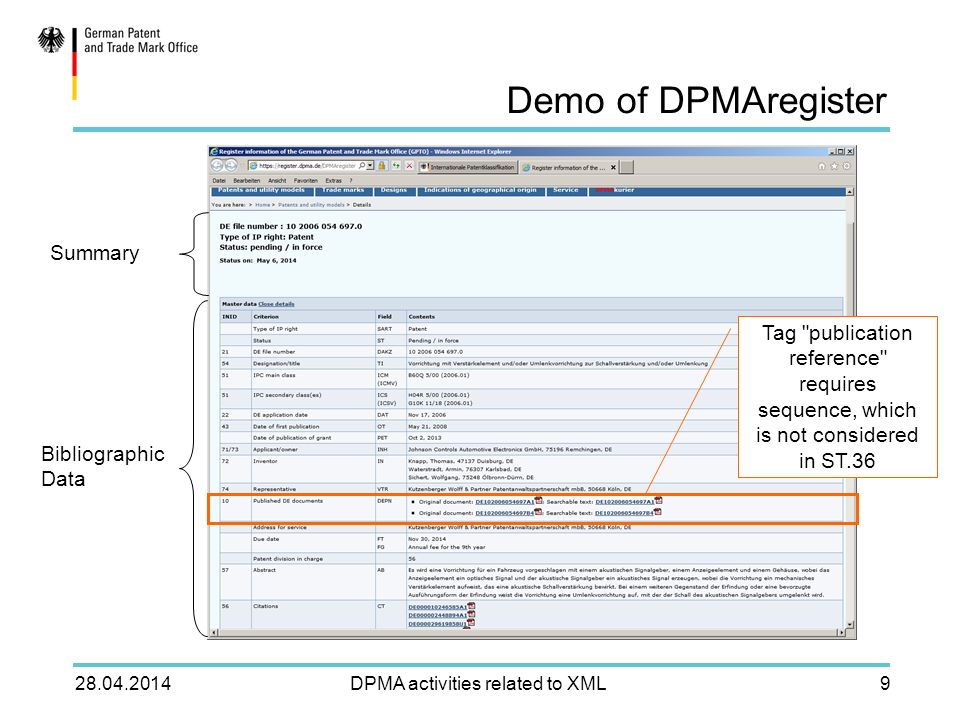Open the Bearbeiten menu

247,181
